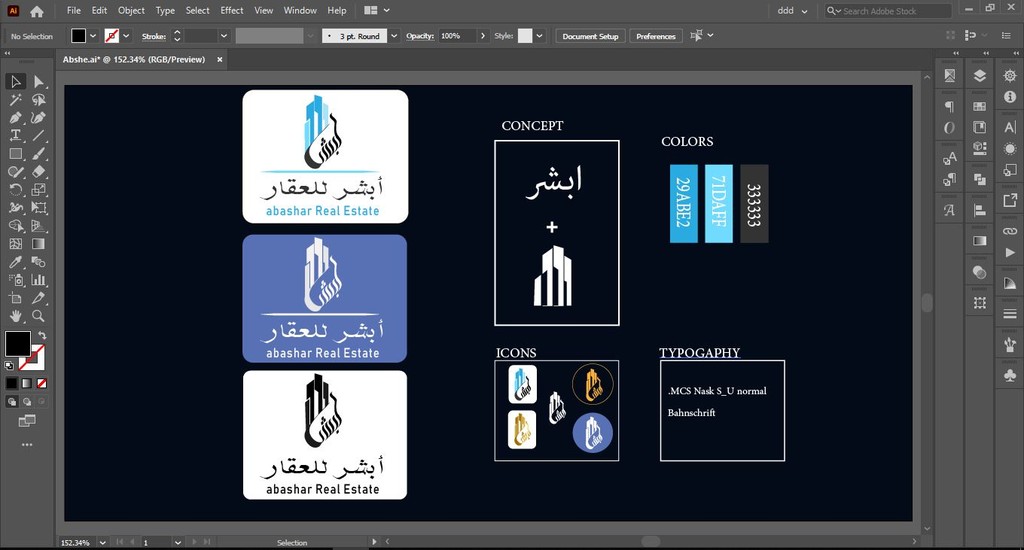
Task: Open the stroke weight dropdown
Action: click(x=224, y=36)
